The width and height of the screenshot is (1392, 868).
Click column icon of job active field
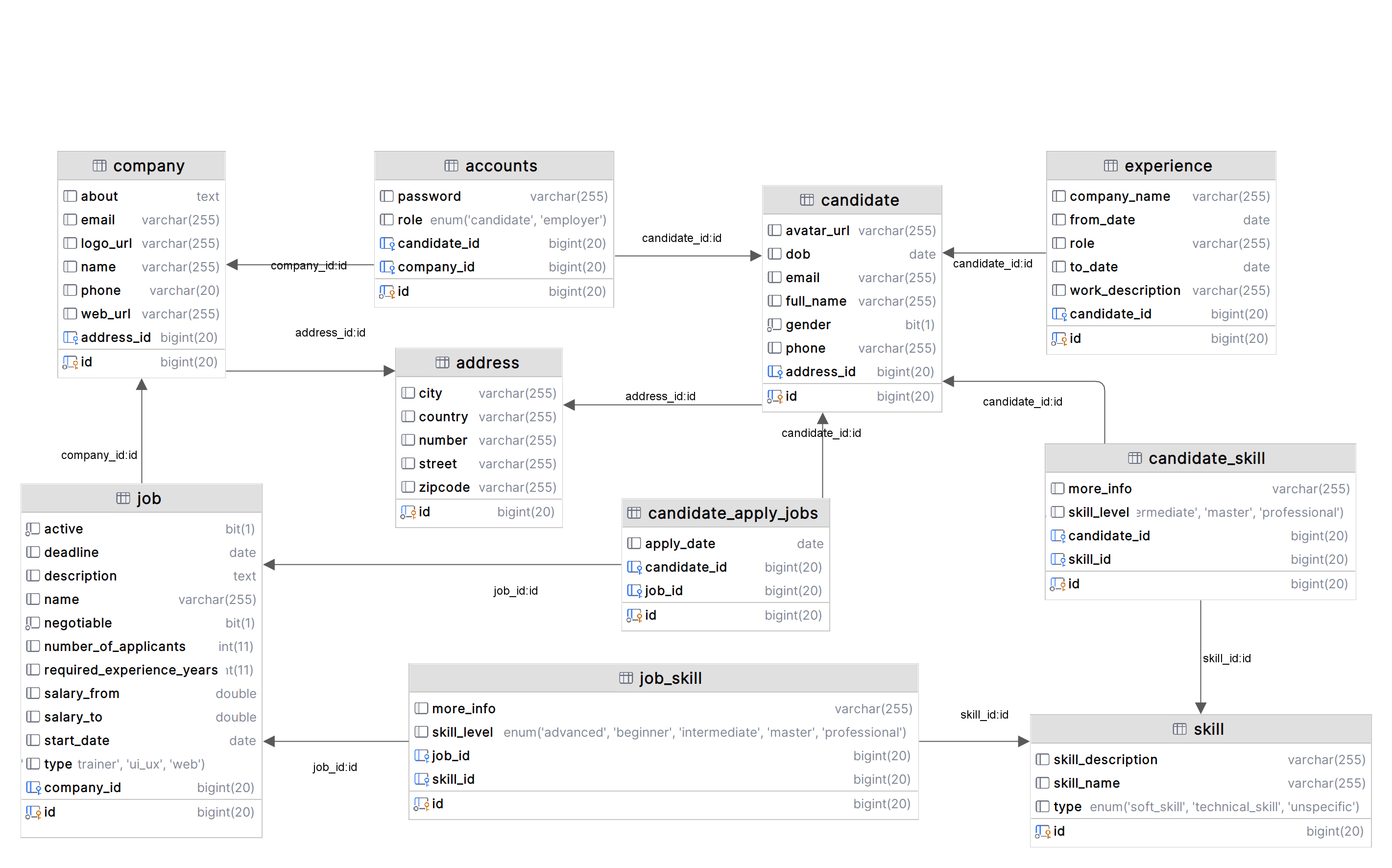click(x=33, y=529)
